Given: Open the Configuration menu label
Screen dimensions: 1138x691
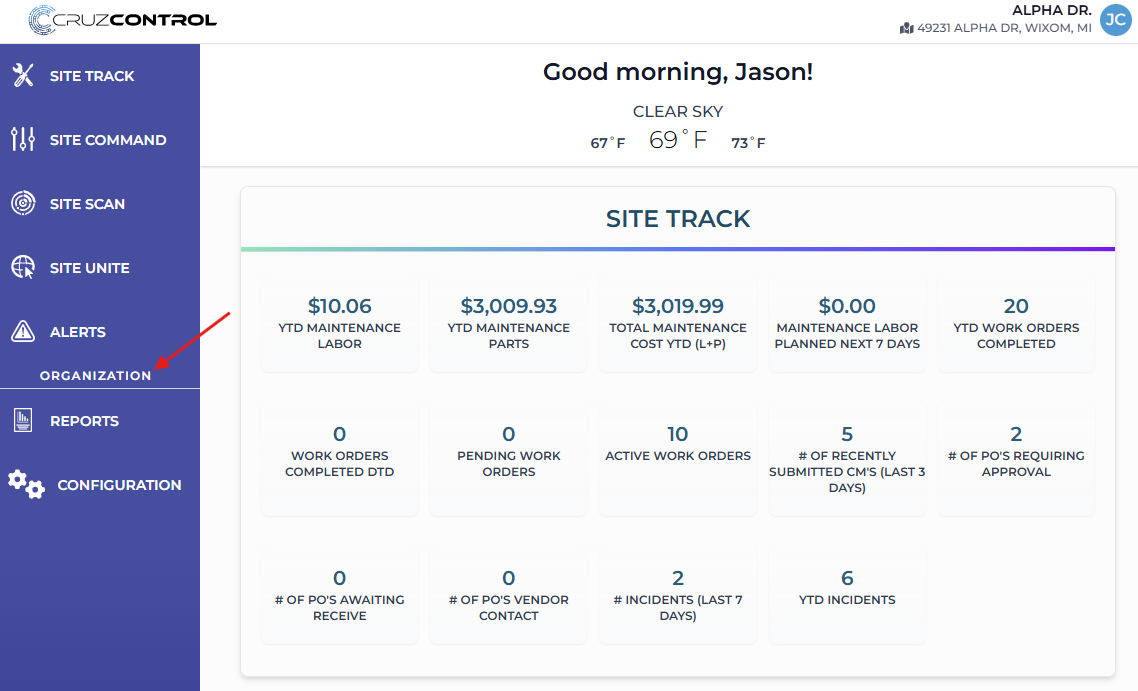Looking at the screenshot, I should [119, 485].
